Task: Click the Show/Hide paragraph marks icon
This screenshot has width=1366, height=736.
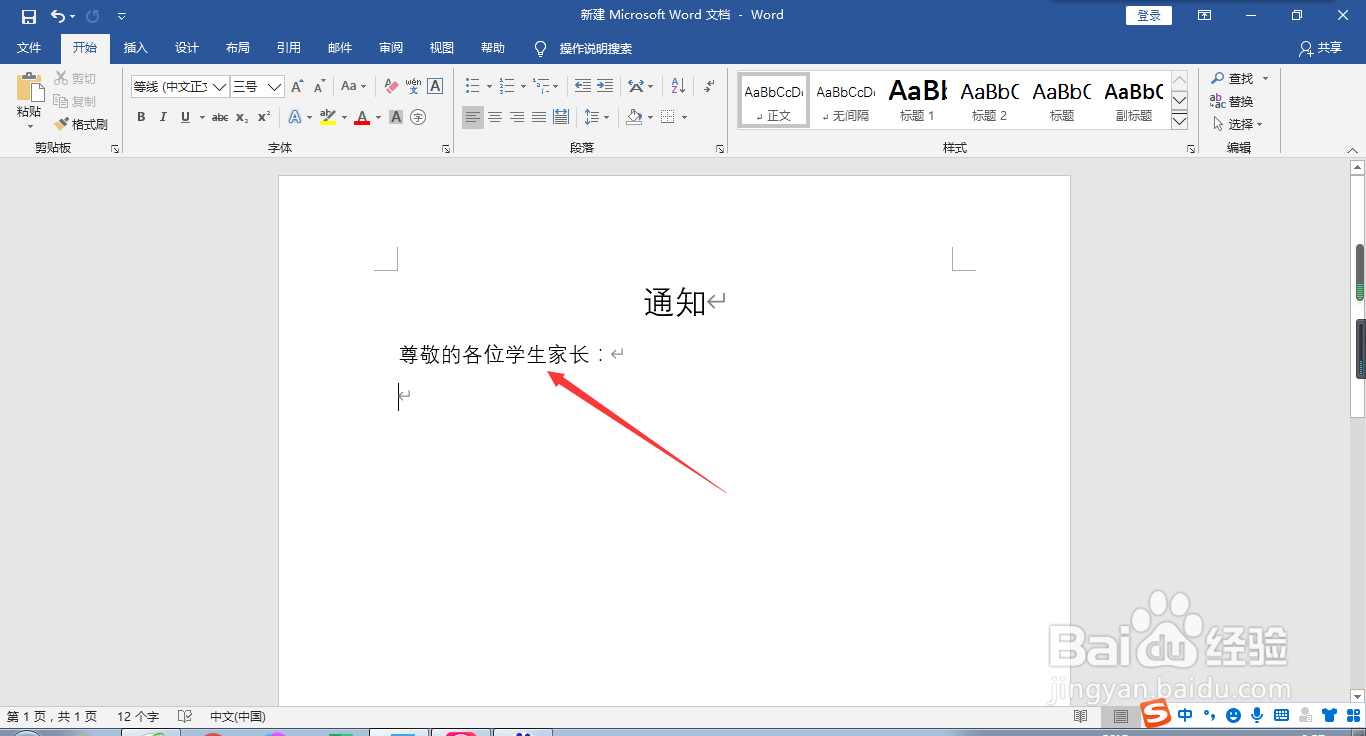Action: pyautogui.click(x=709, y=87)
